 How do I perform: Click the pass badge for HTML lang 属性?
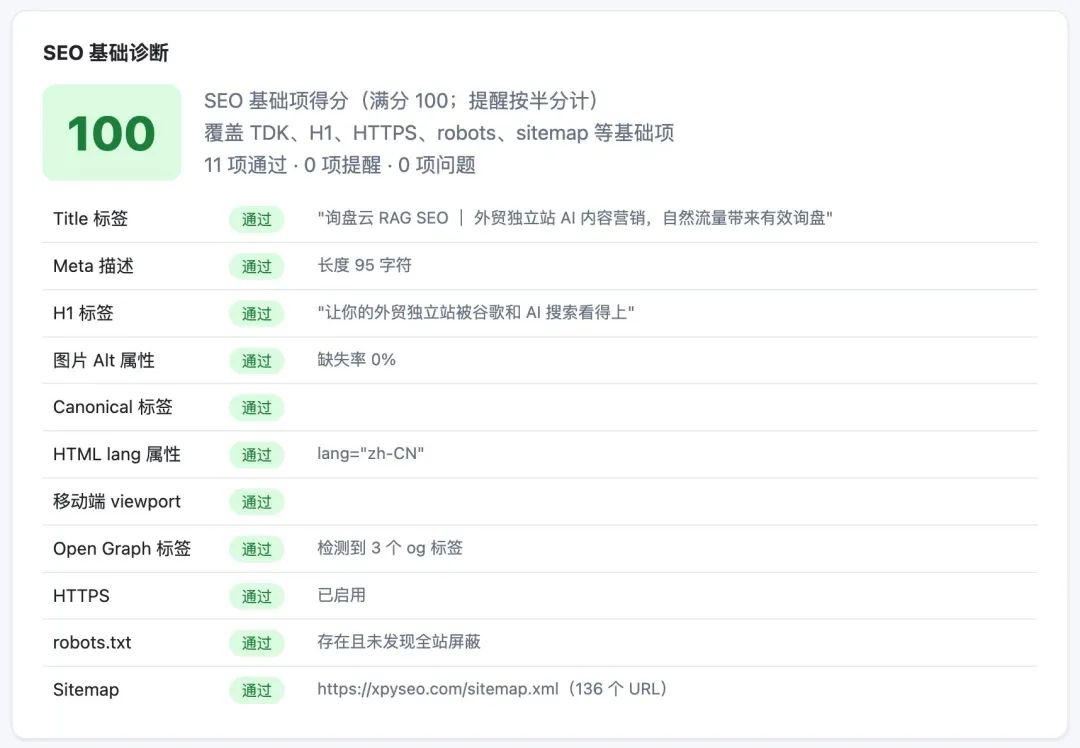point(256,455)
